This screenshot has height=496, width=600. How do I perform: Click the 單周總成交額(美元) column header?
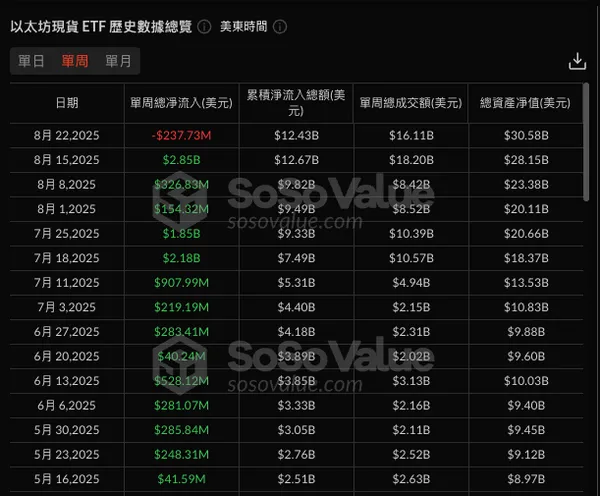(410, 103)
